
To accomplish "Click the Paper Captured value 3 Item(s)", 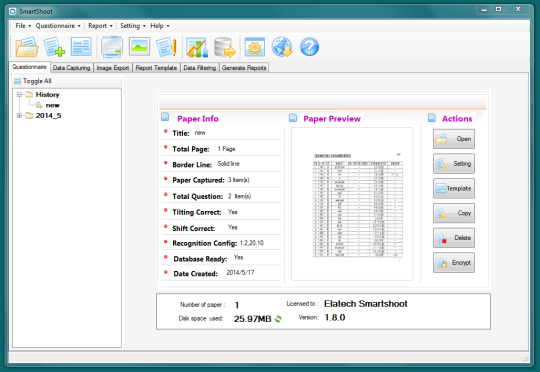I will 238,180.
